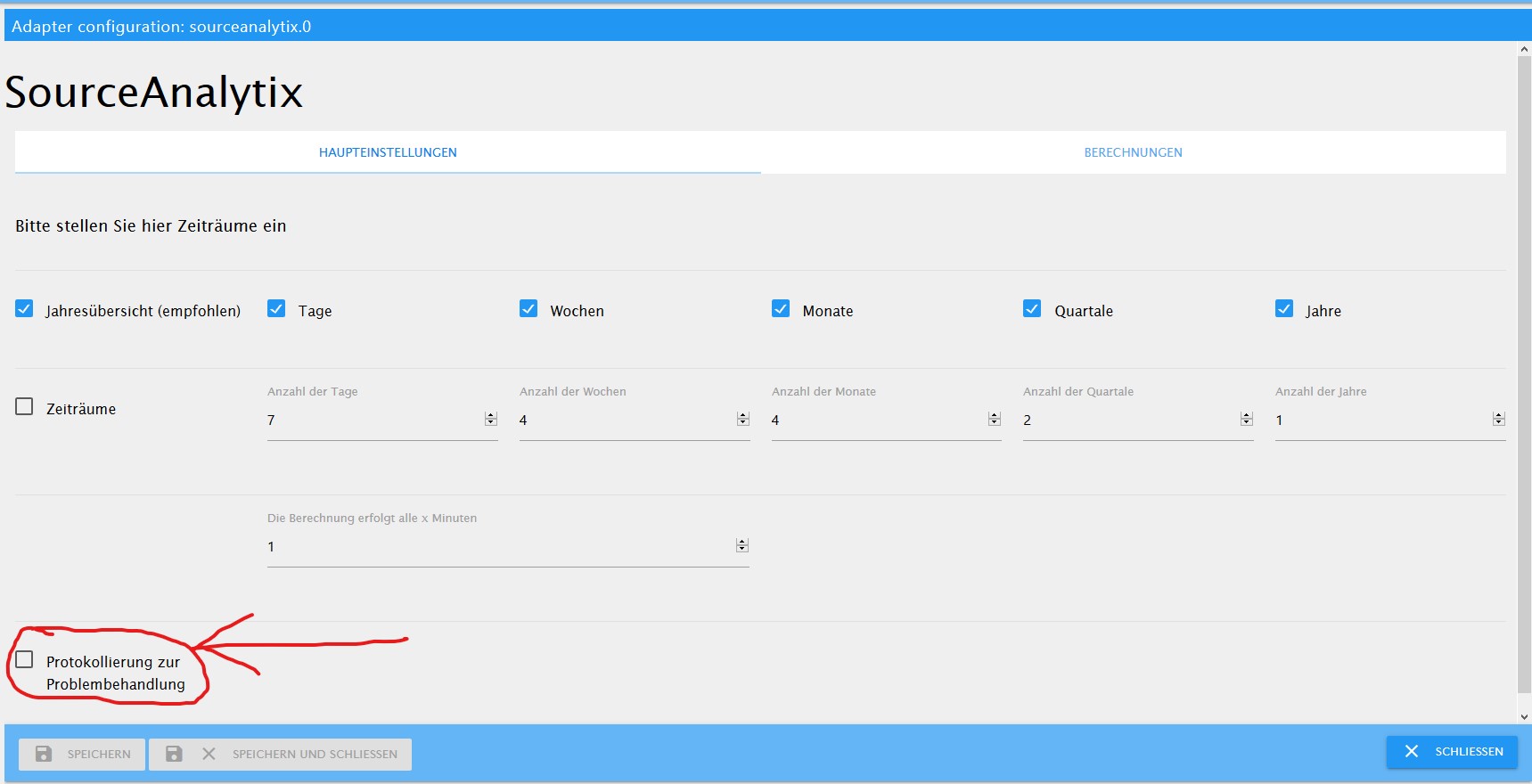Toggle the Tage checkbox

pyautogui.click(x=276, y=309)
